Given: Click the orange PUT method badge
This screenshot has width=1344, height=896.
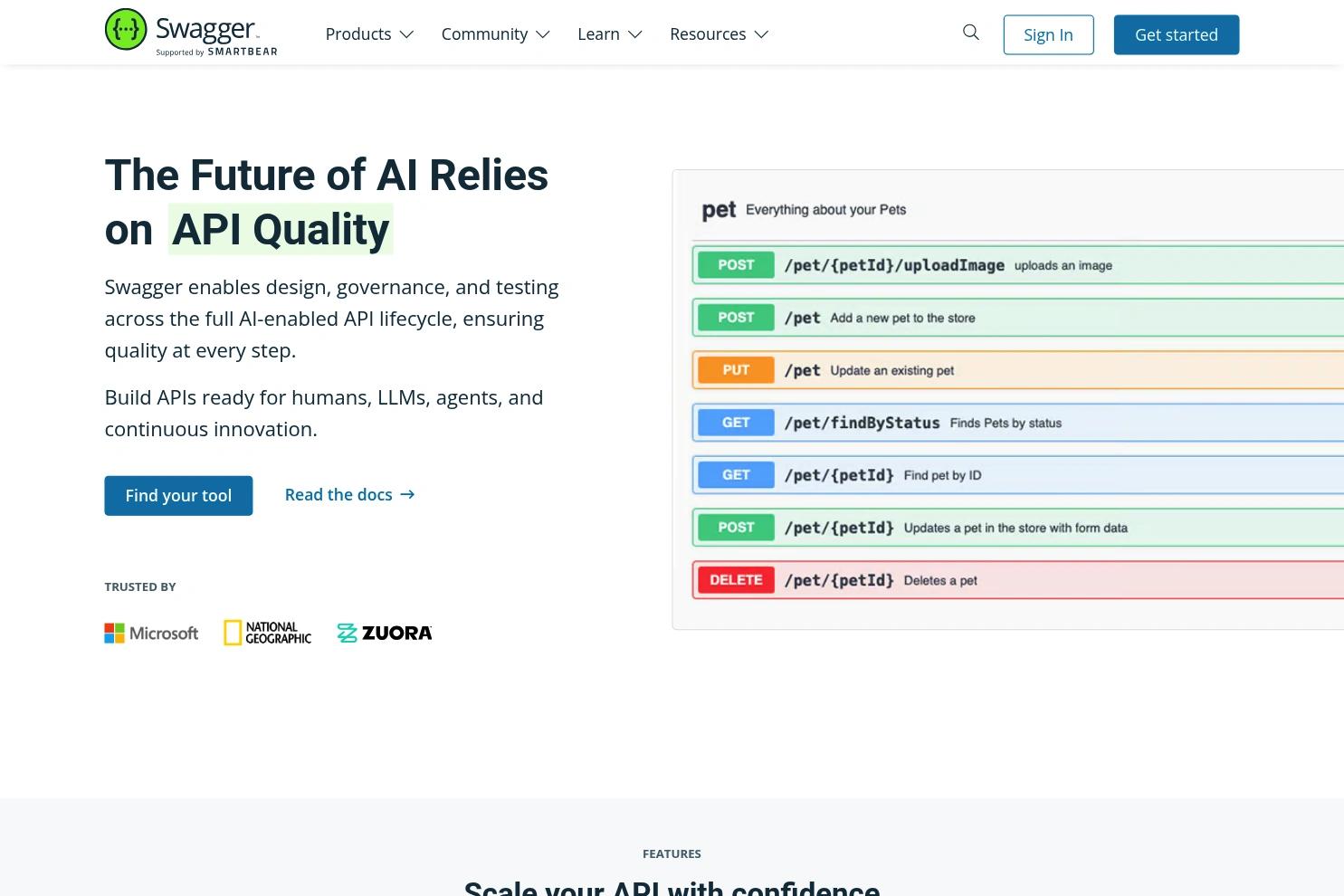Looking at the screenshot, I should tap(736, 370).
